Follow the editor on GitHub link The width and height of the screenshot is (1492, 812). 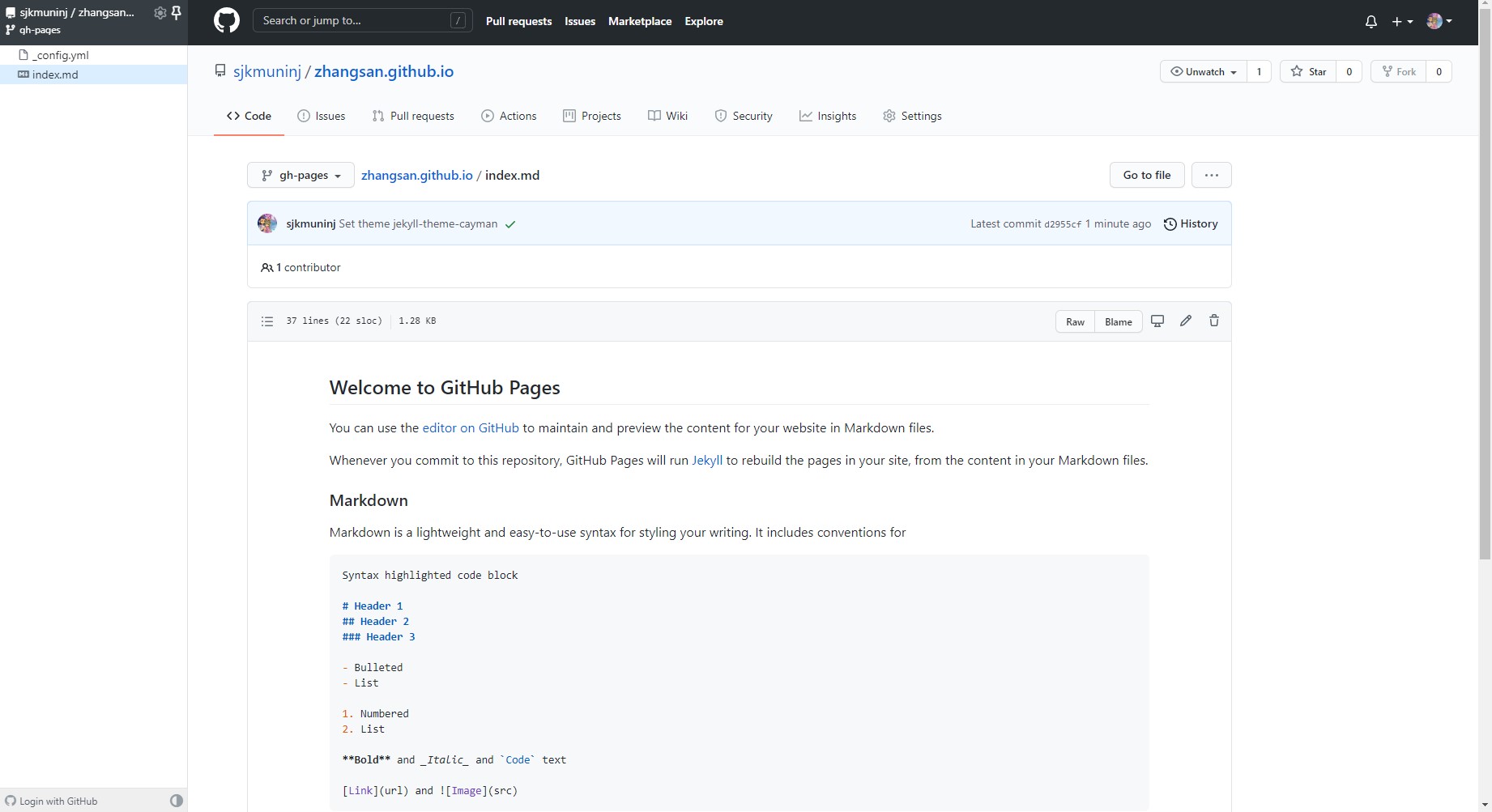tap(471, 427)
